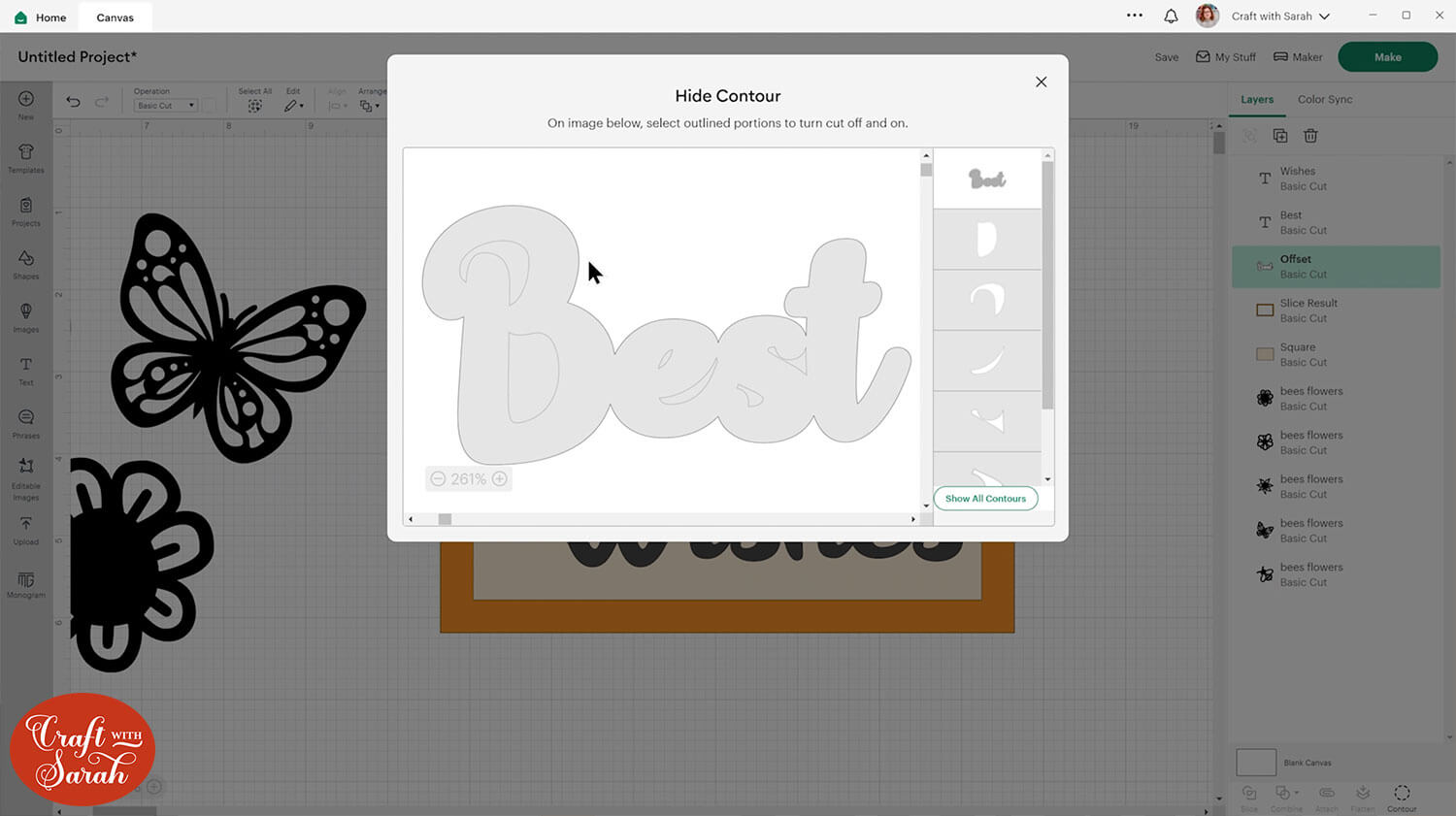The width and height of the screenshot is (1456, 816).
Task: Open My Stuff
Action: point(1226,57)
